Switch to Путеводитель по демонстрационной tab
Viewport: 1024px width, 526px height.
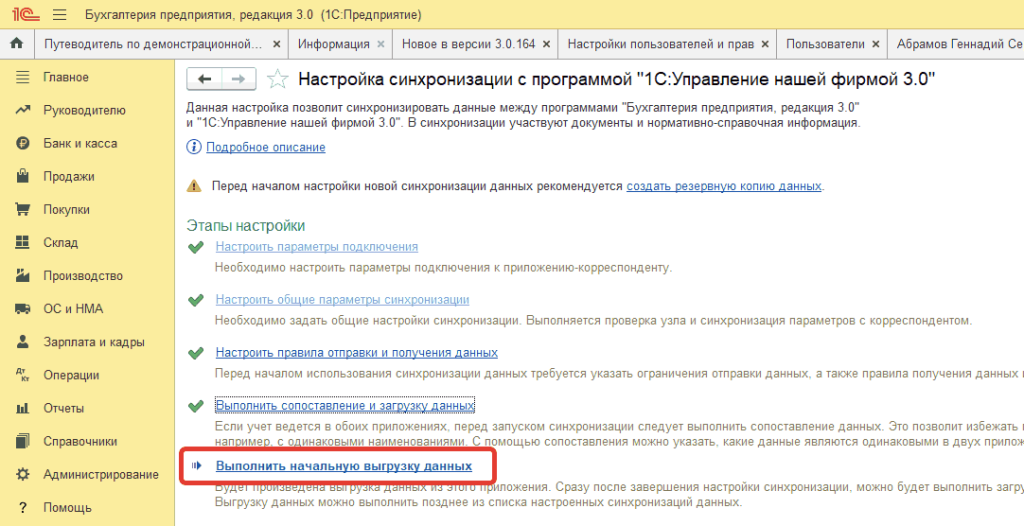click(153, 44)
